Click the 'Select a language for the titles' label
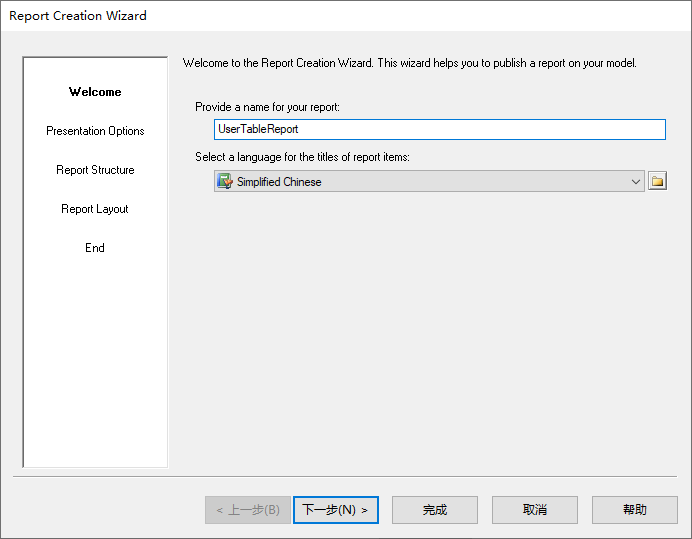The width and height of the screenshot is (692, 539). [302, 157]
